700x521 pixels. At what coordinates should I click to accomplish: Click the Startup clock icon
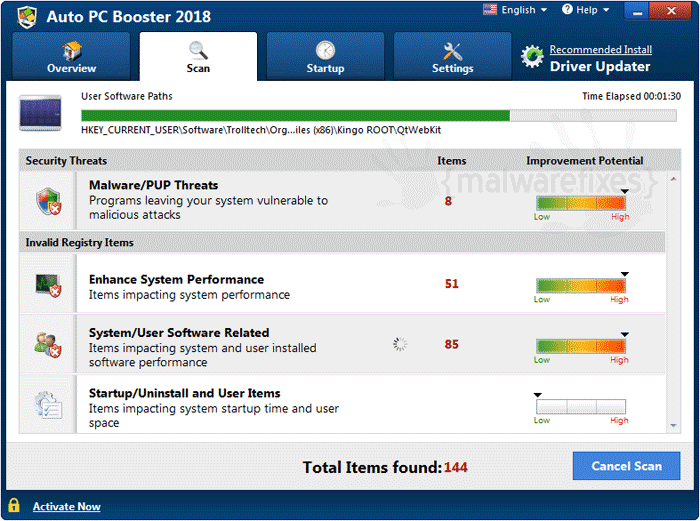(x=325, y=50)
